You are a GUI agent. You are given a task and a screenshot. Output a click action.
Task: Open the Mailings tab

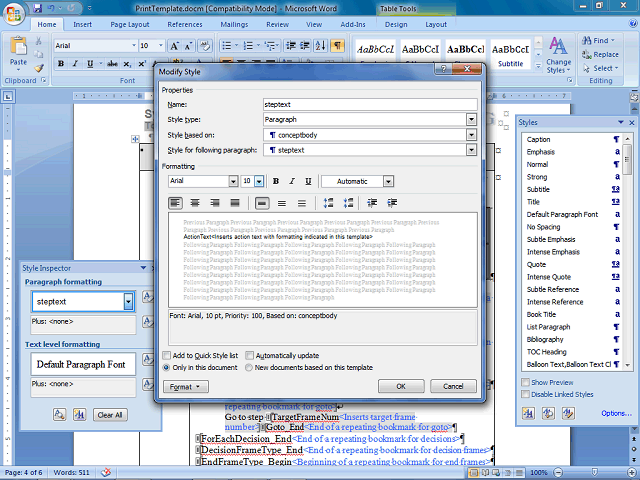(x=234, y=24)
